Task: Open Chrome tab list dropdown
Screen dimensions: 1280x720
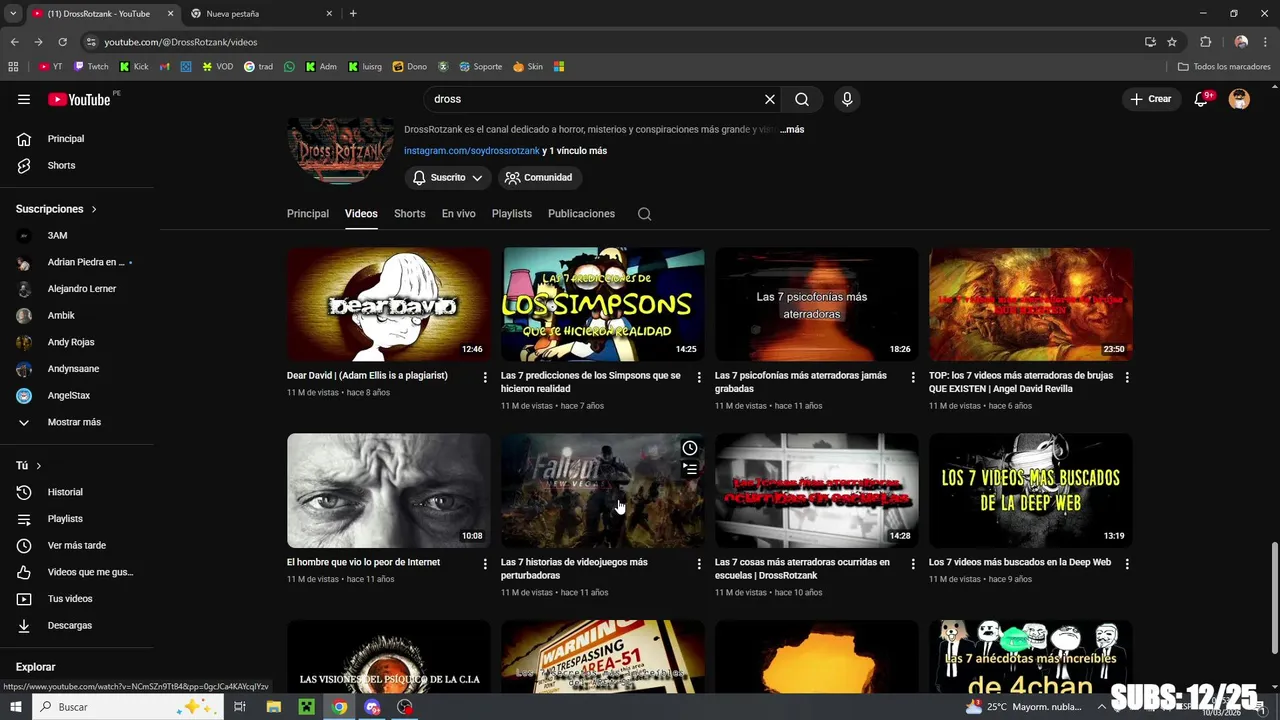Action: pyautogui.click(x=13, y=13)
